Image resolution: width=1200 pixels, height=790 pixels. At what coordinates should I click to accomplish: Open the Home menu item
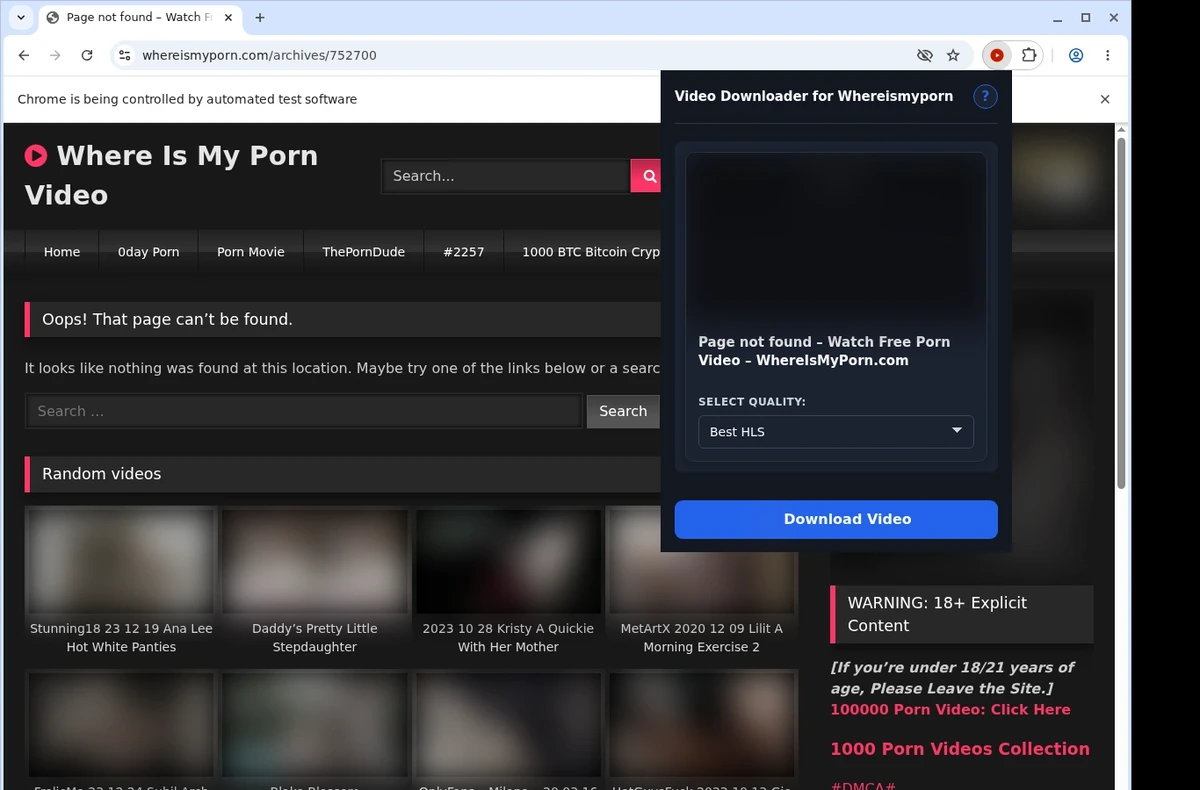62,252
